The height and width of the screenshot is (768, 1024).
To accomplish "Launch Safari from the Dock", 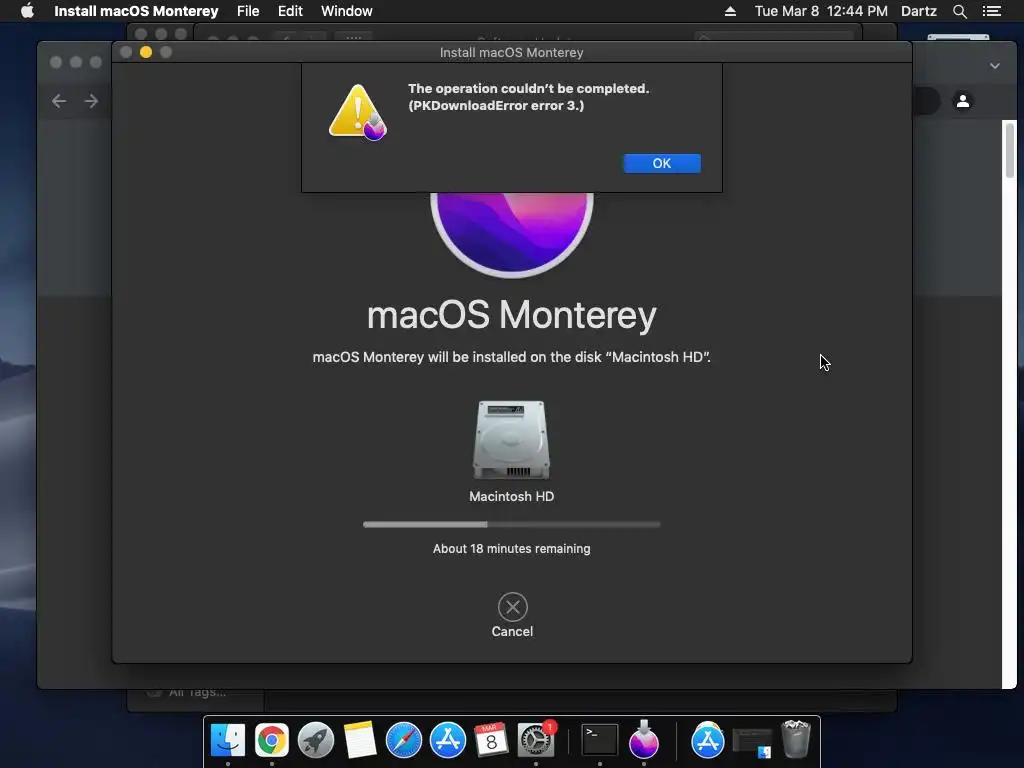I will pos(404,740).
